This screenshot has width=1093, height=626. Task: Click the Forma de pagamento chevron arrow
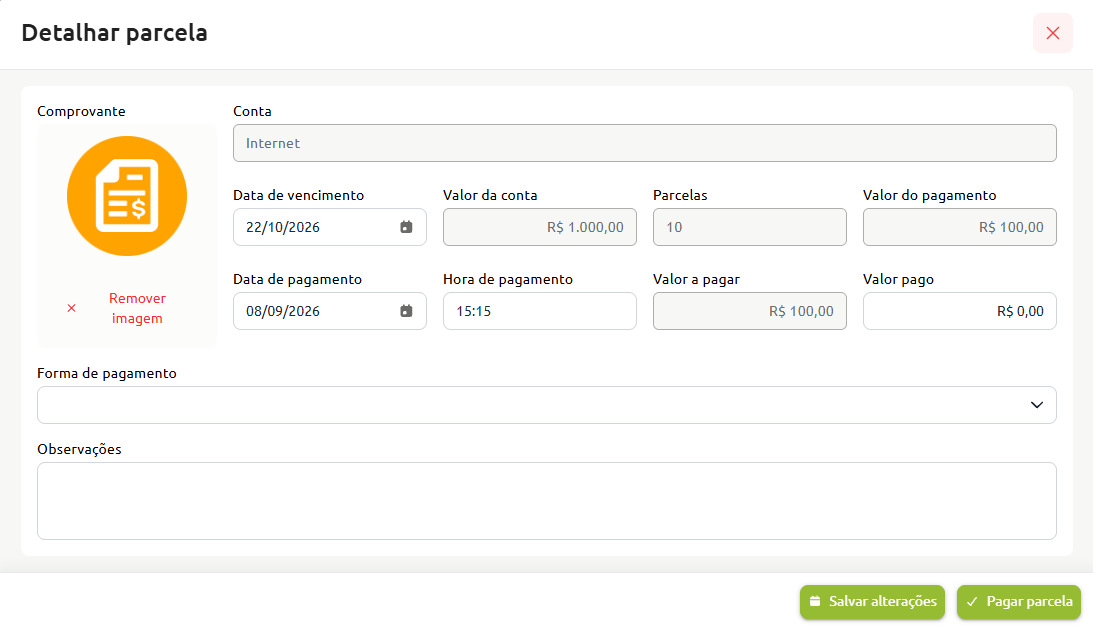point(1037,405)
